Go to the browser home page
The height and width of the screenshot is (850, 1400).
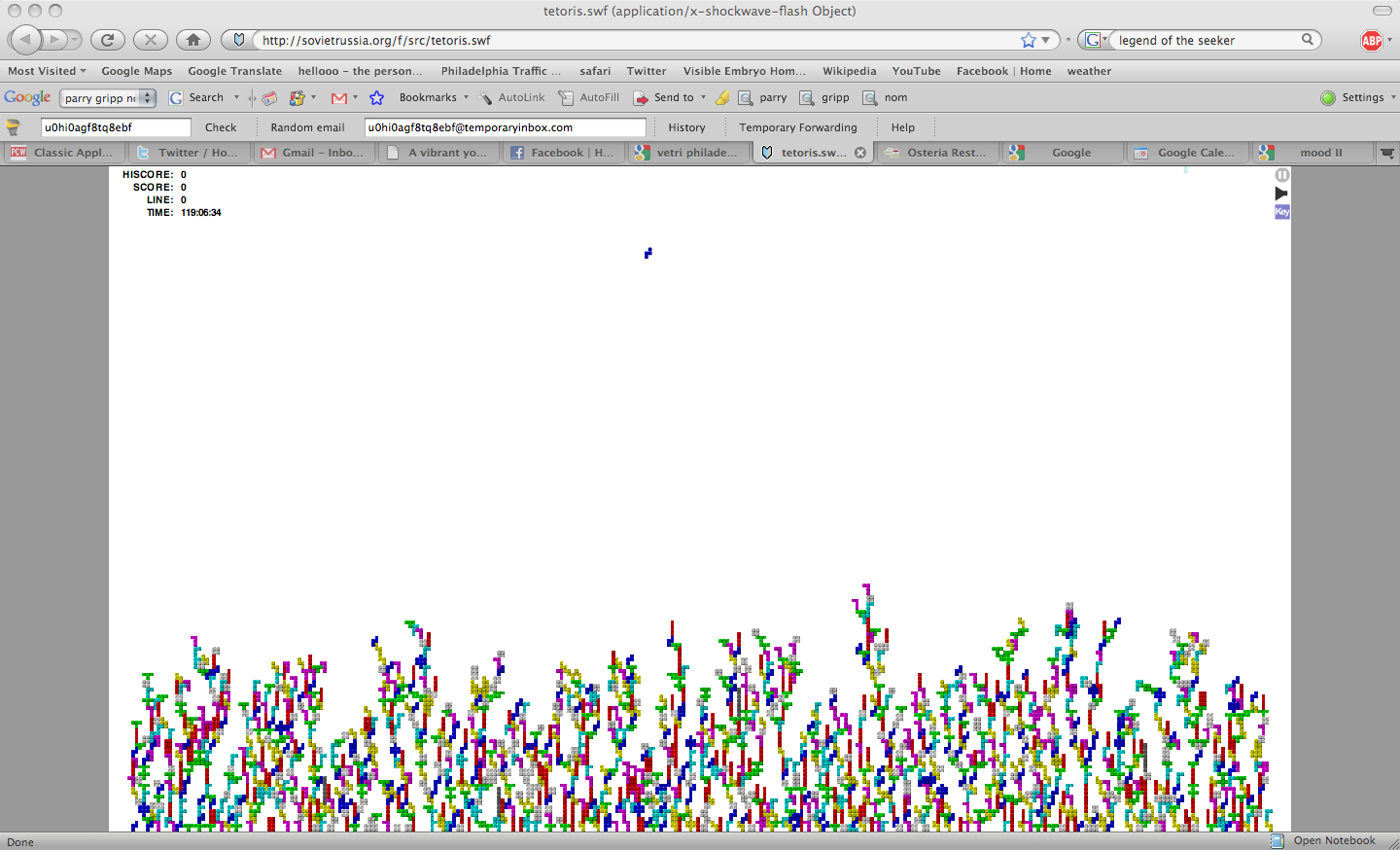point(192,40)
